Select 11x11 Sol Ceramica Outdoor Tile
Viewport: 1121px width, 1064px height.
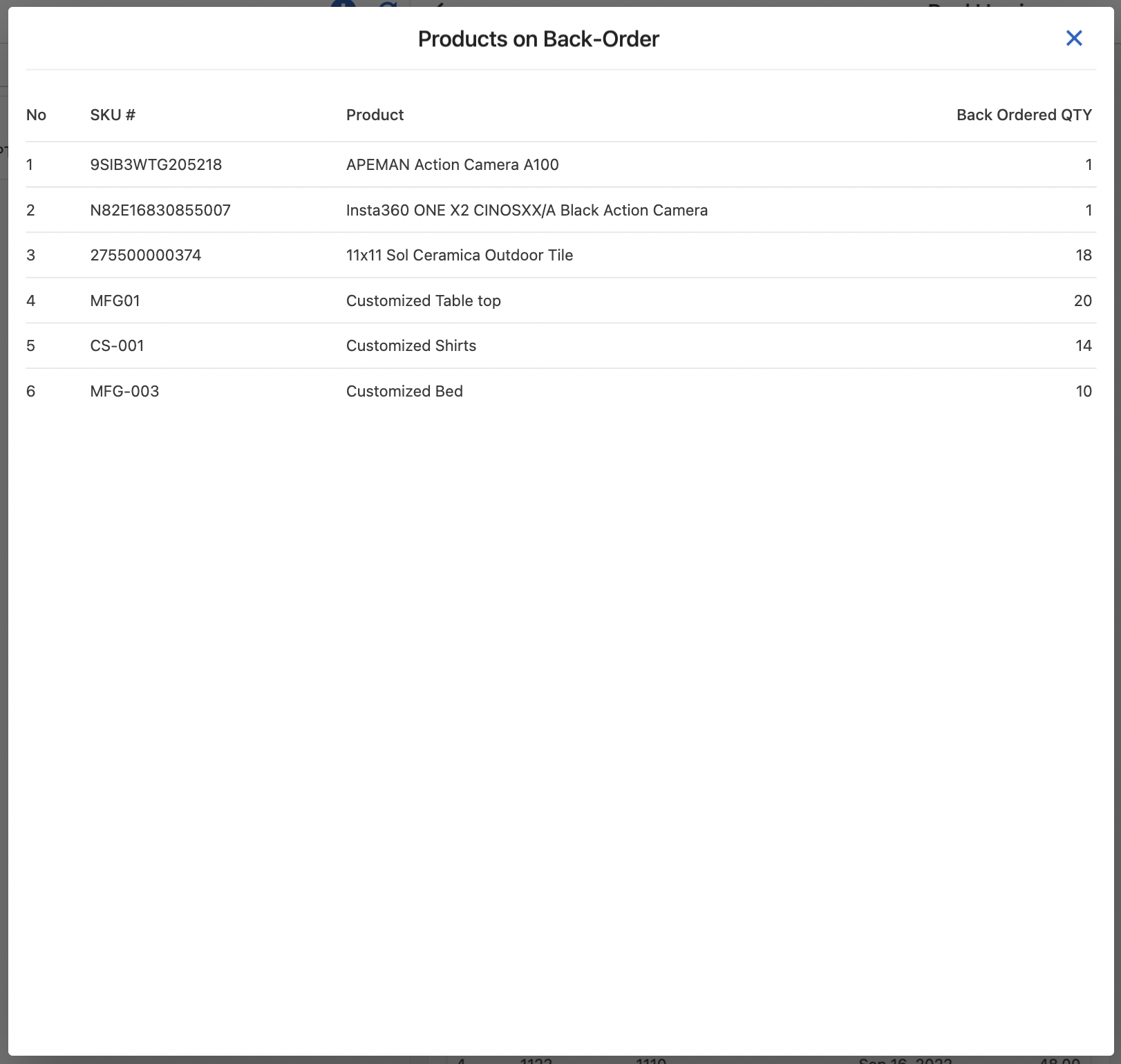(x=459, y=255)
